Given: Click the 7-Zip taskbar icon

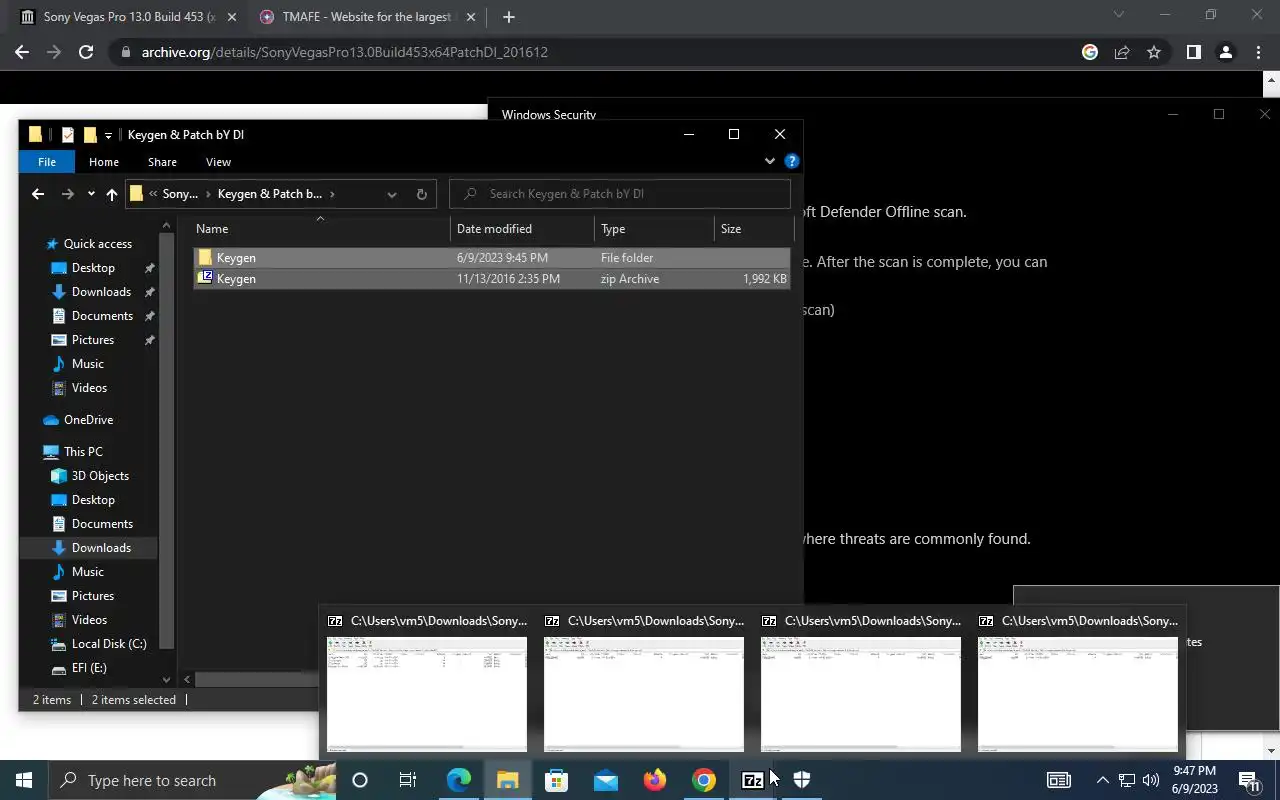Looking at the screenshot, I should pyautogui.click(x=752, y=780).
